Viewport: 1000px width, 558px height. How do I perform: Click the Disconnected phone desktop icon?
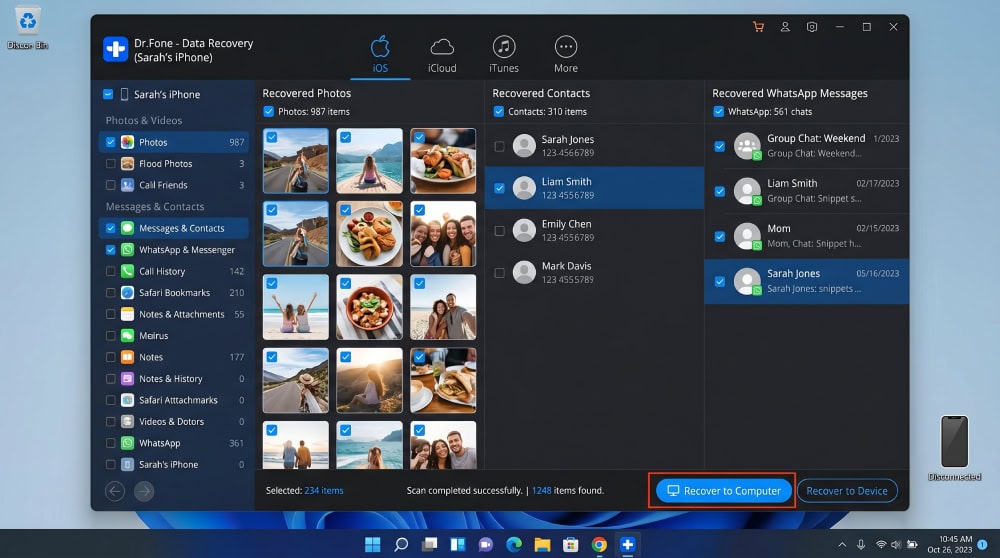(954, 448)
